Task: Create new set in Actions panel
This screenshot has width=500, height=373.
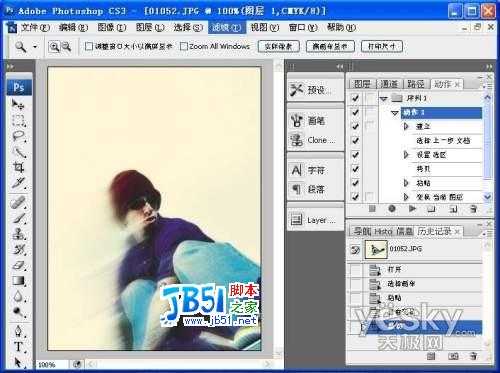Action: pyautogui.click(x=432, y=209)
